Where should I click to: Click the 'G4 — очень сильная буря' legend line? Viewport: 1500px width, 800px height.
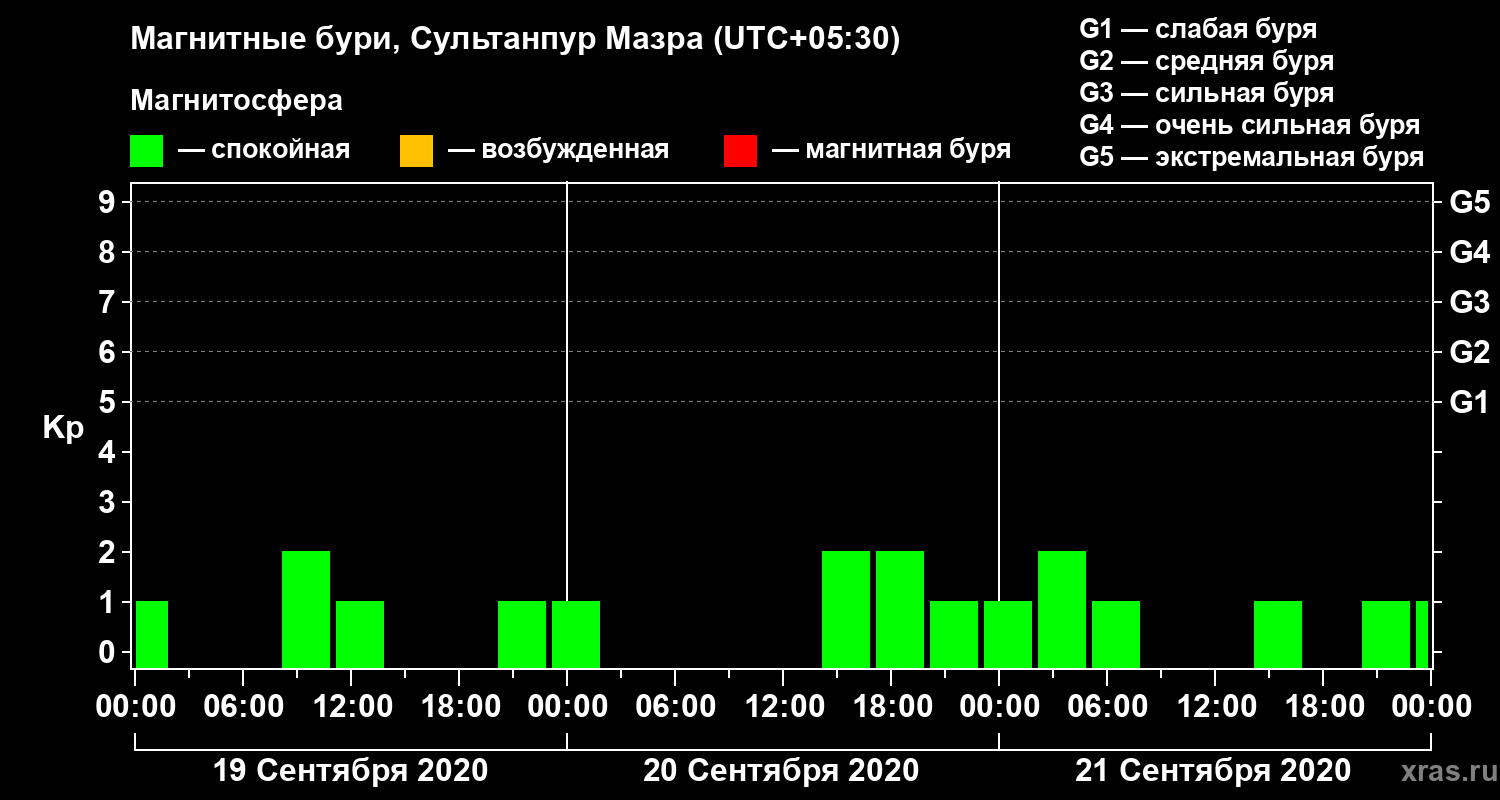1250,125
